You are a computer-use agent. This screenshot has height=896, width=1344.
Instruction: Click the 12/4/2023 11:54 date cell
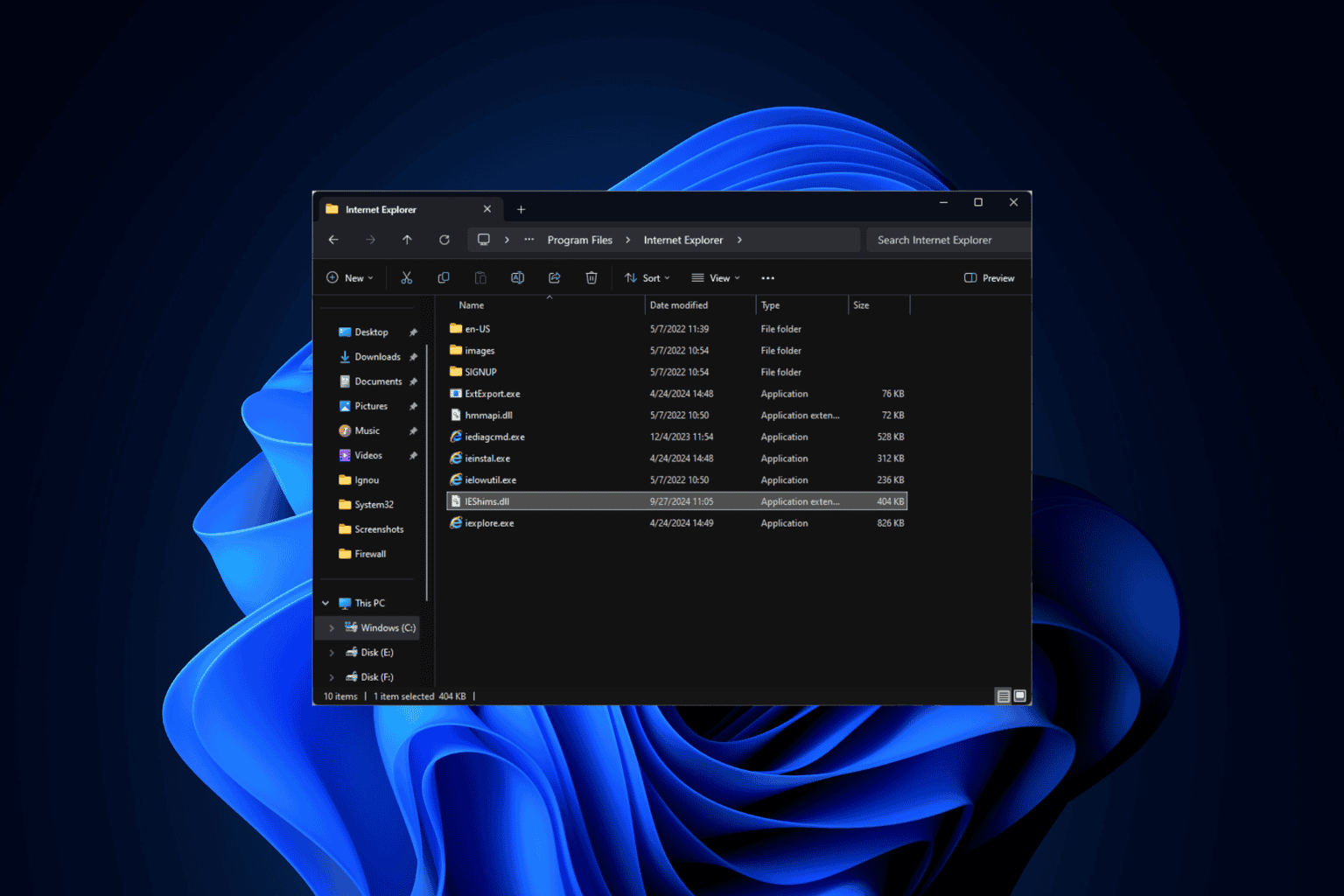point(682,437)
